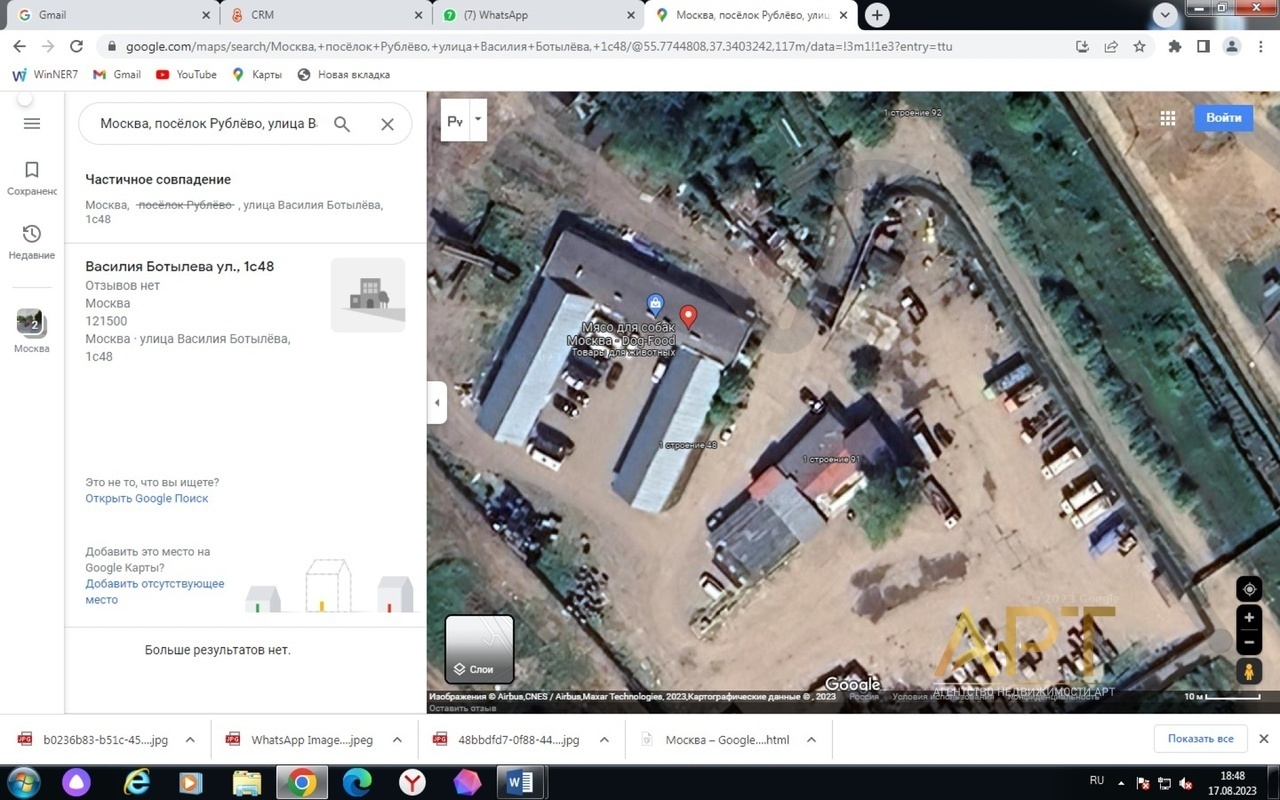Clear the search with the X icon
The width and height of the screenshot is (1280, 800).
click(x=387, y=124)
